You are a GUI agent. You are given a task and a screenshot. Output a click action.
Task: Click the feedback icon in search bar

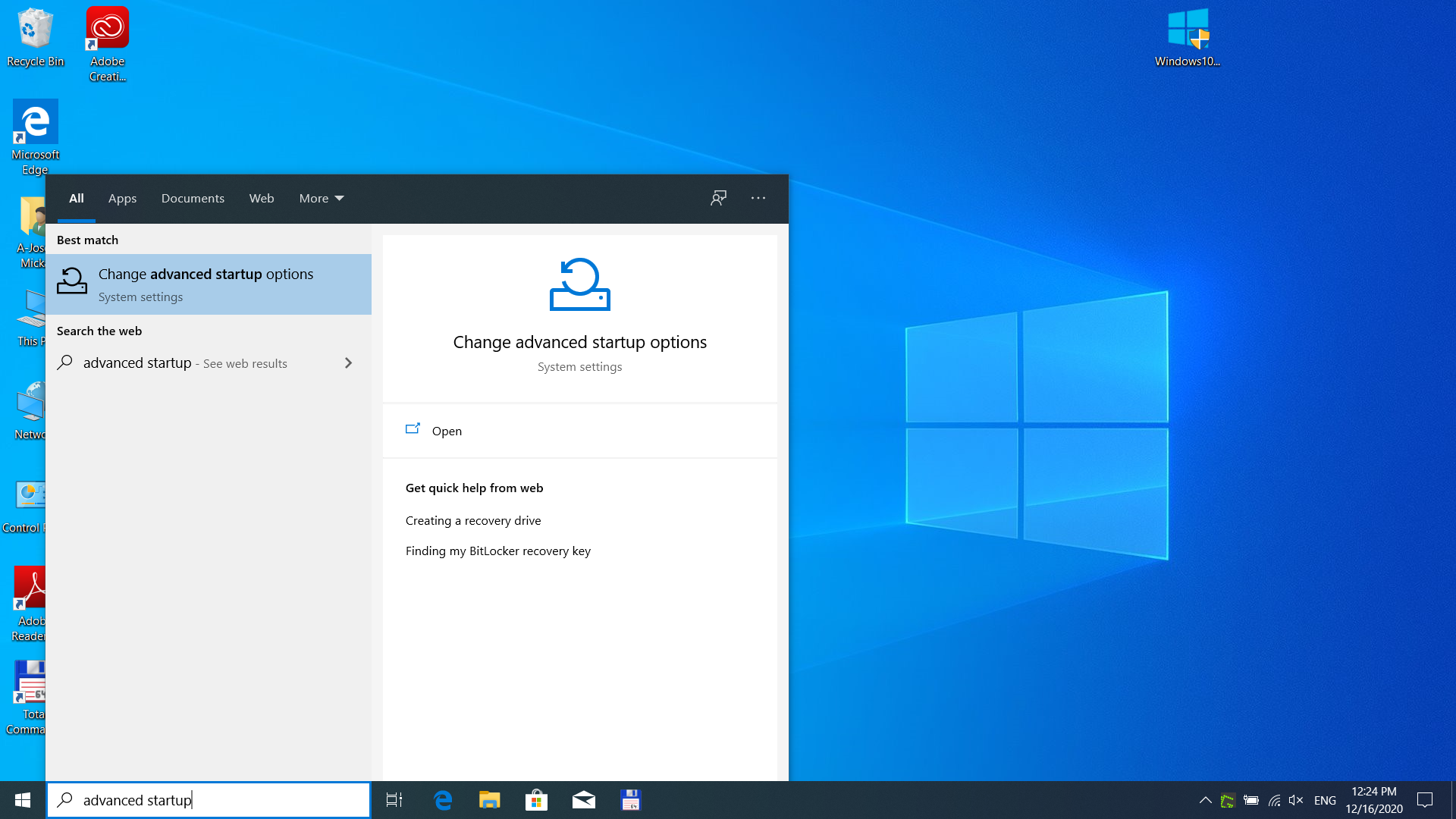point(718,199)
